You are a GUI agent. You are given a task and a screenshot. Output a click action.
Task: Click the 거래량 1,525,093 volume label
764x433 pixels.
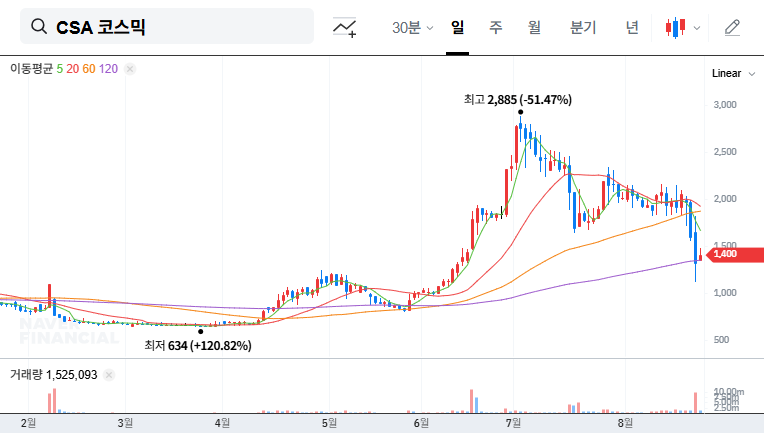pos(54,375)
